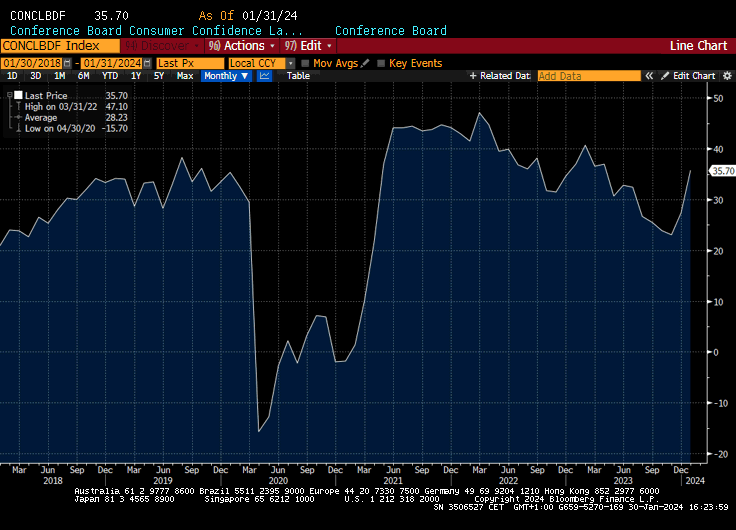Viewport: 736px width, 530px height.
Task: Select the 5Y time range
Action: point(159,76)
